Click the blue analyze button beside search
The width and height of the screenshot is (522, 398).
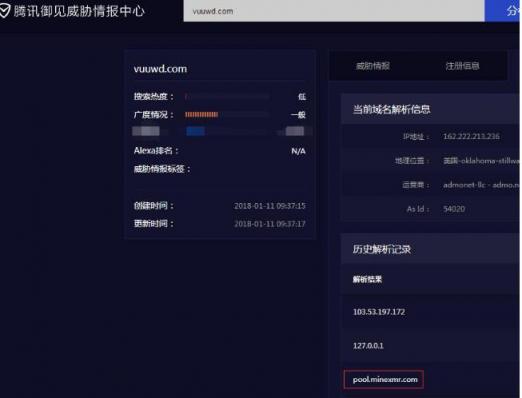pos(503,11)
